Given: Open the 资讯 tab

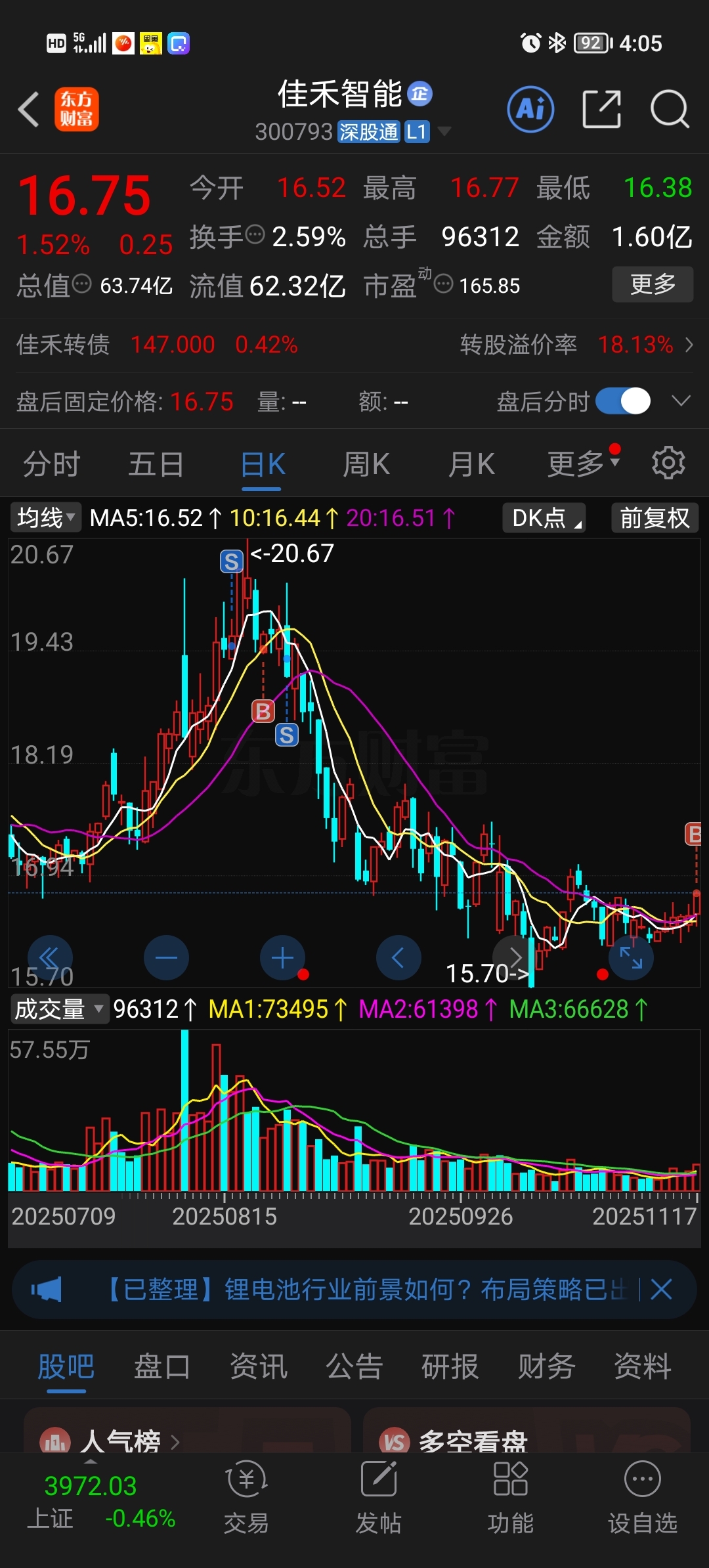Looking at the screenshot, I should (x=258, y=1366).
